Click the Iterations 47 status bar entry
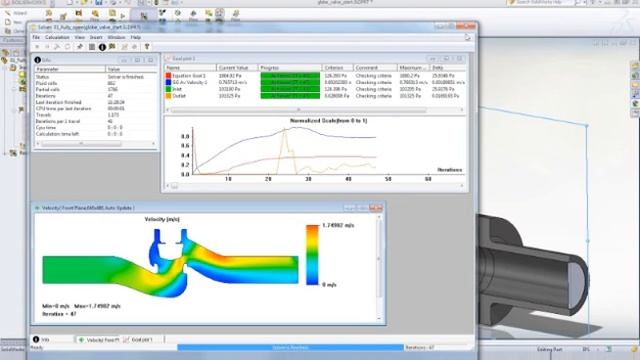Screen dimensions: 640x360 pos(420,348)
